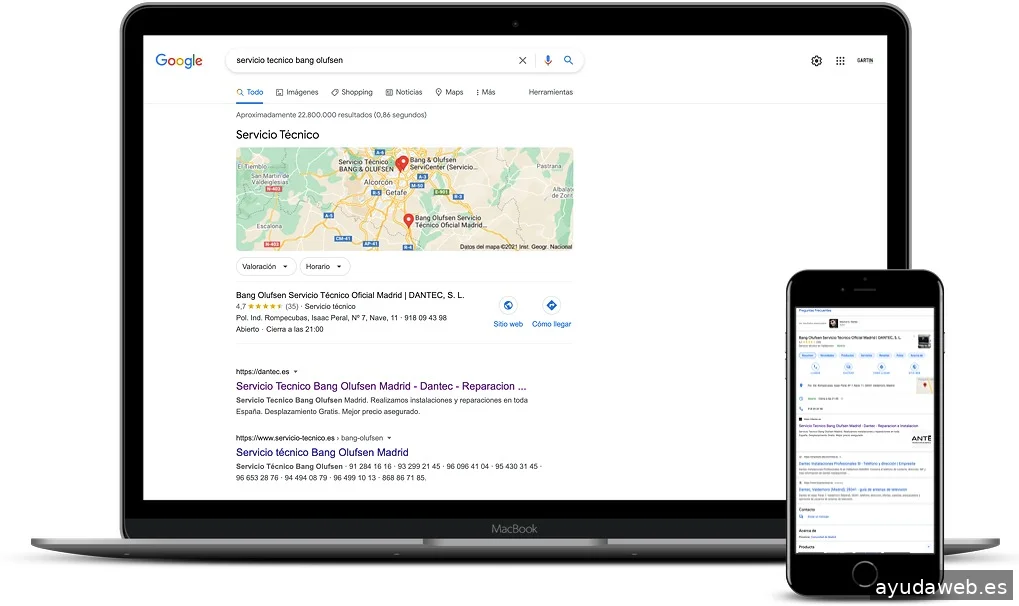Open the Horario filter dropdown
1019x606 pixels.
point(325,267)
